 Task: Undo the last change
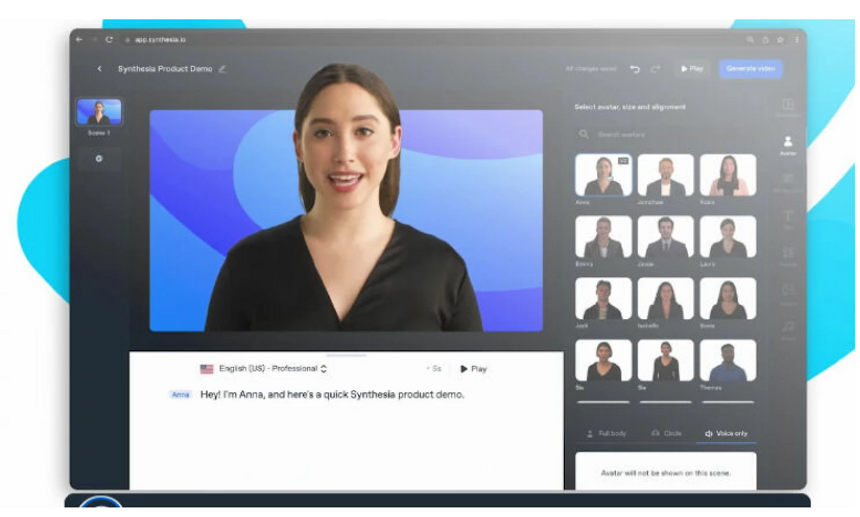(635, 69)
